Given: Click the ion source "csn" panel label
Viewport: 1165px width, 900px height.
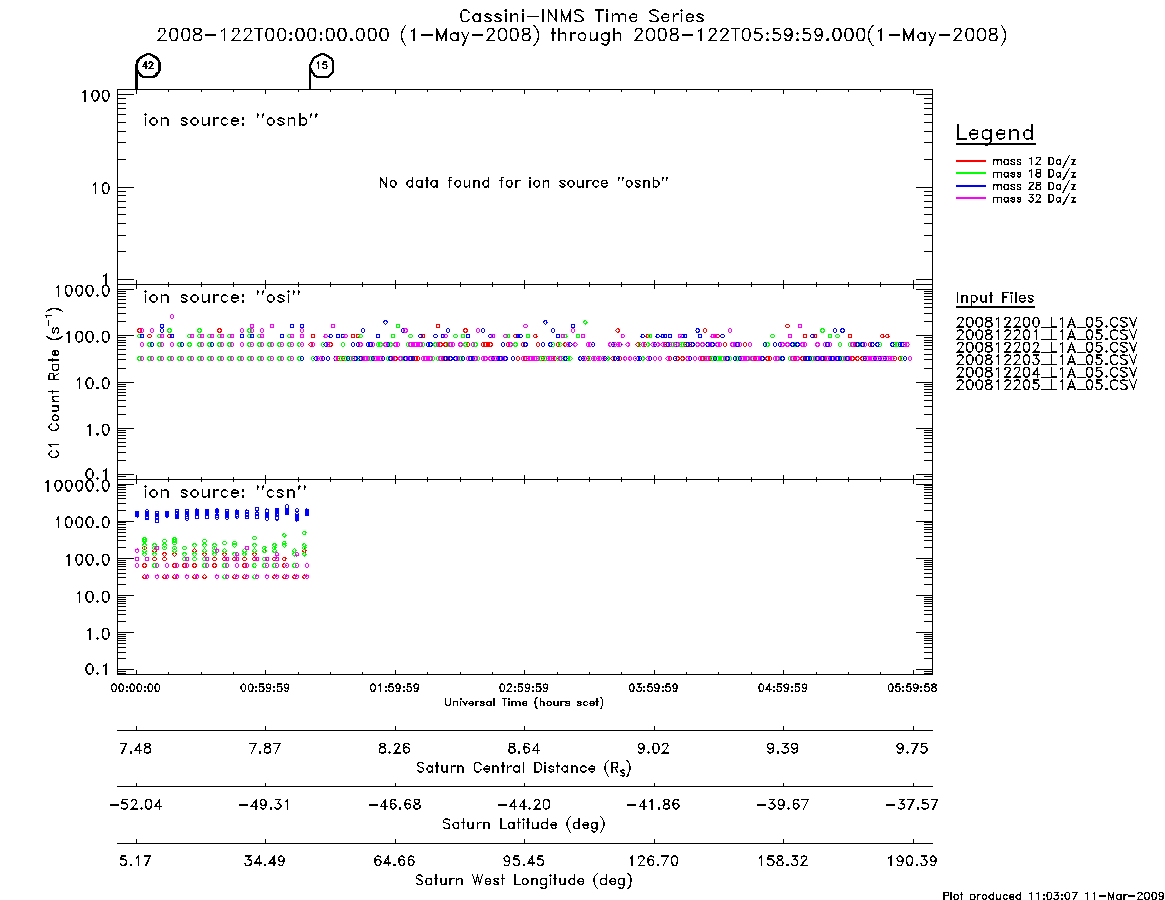Looking at the screenshot, I should tap(225, 492).
